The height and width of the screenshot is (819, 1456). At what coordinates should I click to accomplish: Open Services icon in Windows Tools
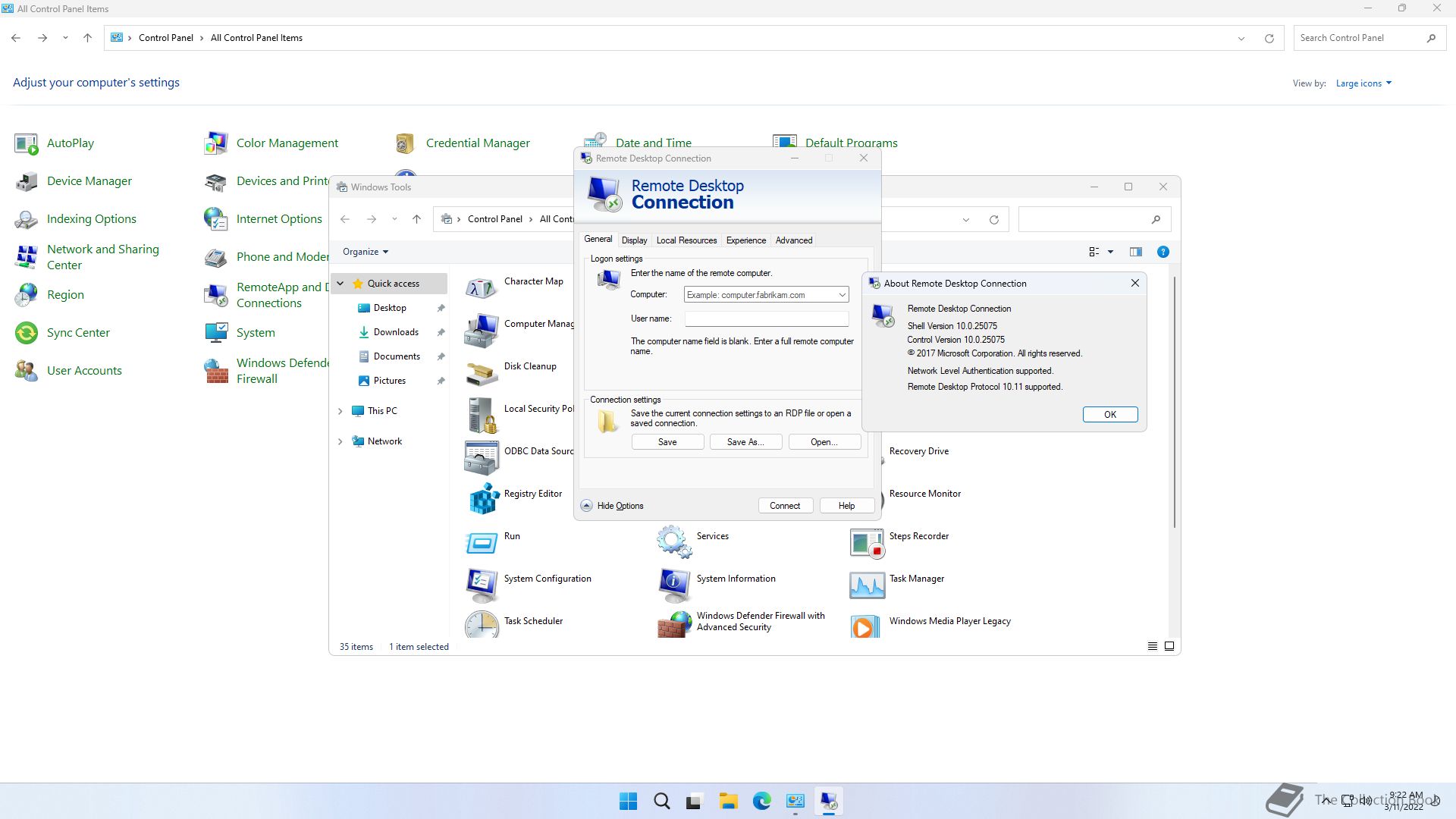(x=673, y=542)
